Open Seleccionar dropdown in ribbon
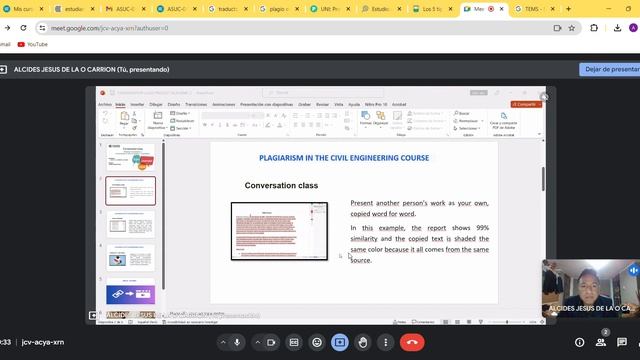Viewport: 640px width, 360px height. pos(467,128)
